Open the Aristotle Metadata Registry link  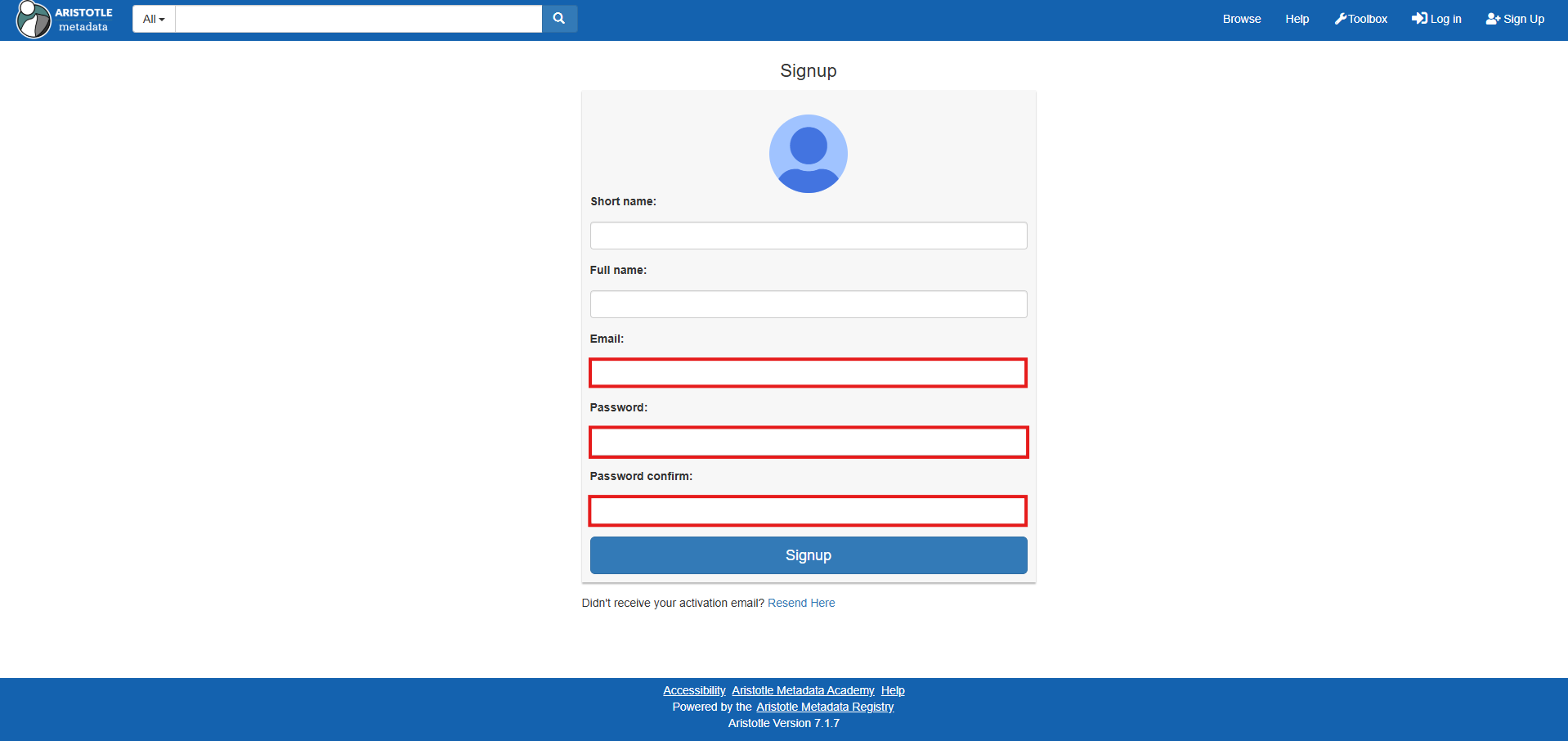tap(825, 707)
